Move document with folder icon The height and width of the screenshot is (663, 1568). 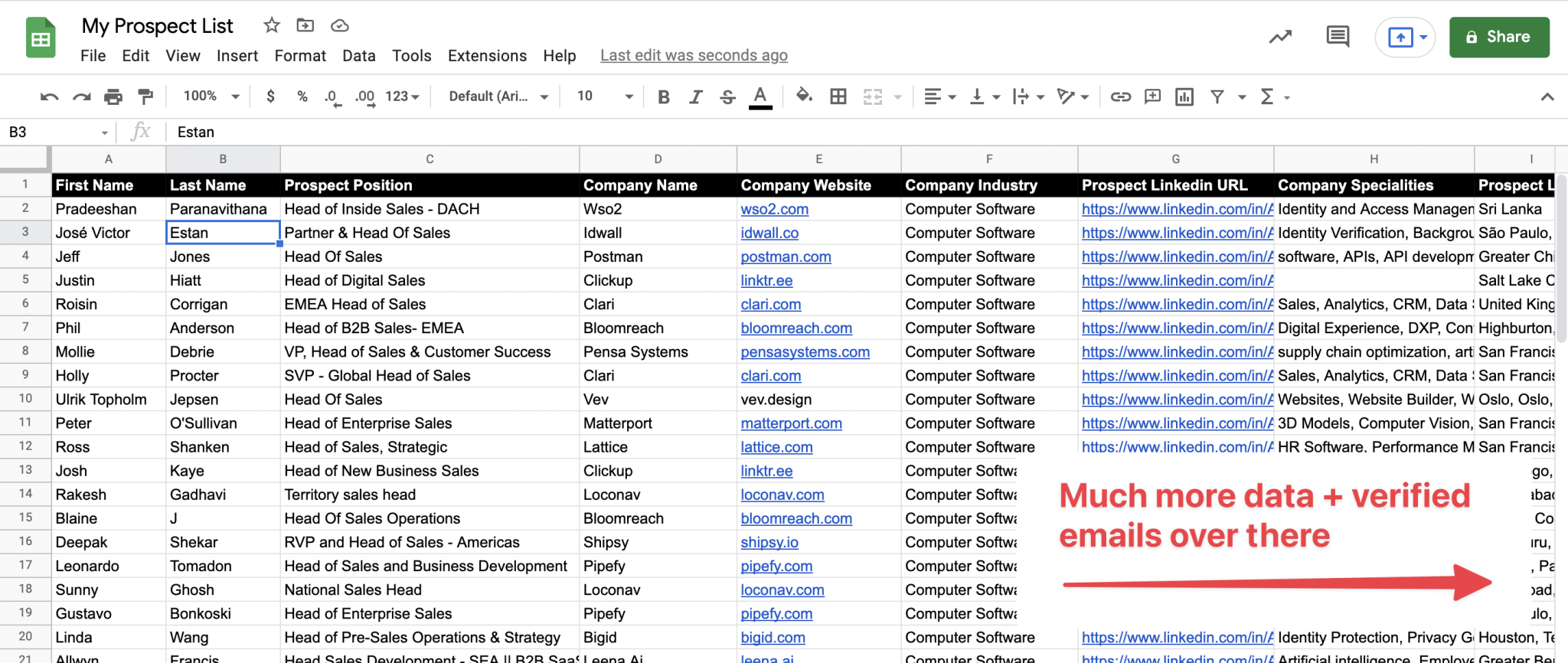tap(305, 26)
